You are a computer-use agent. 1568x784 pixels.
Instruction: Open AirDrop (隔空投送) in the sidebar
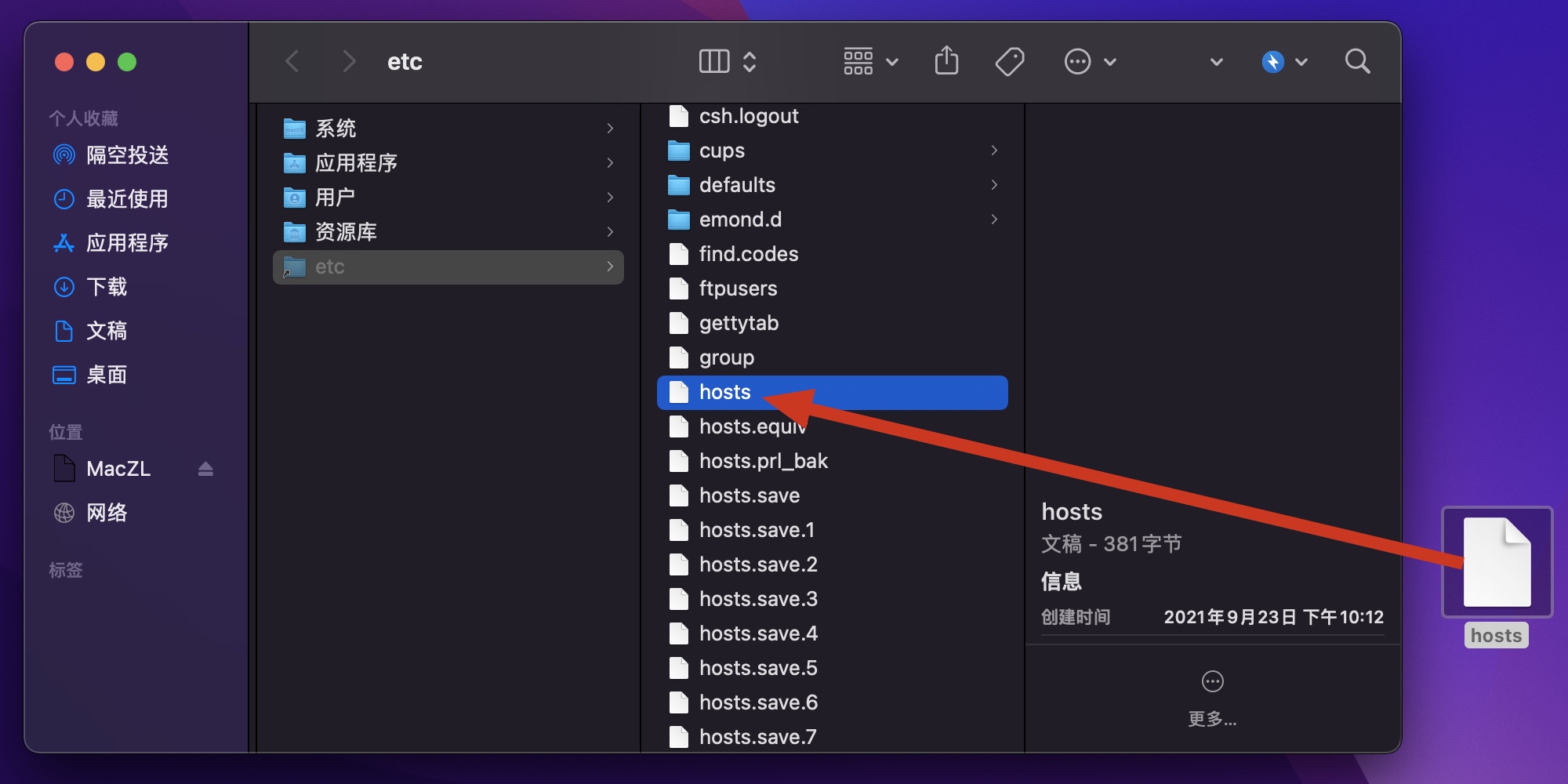[127, 155]
